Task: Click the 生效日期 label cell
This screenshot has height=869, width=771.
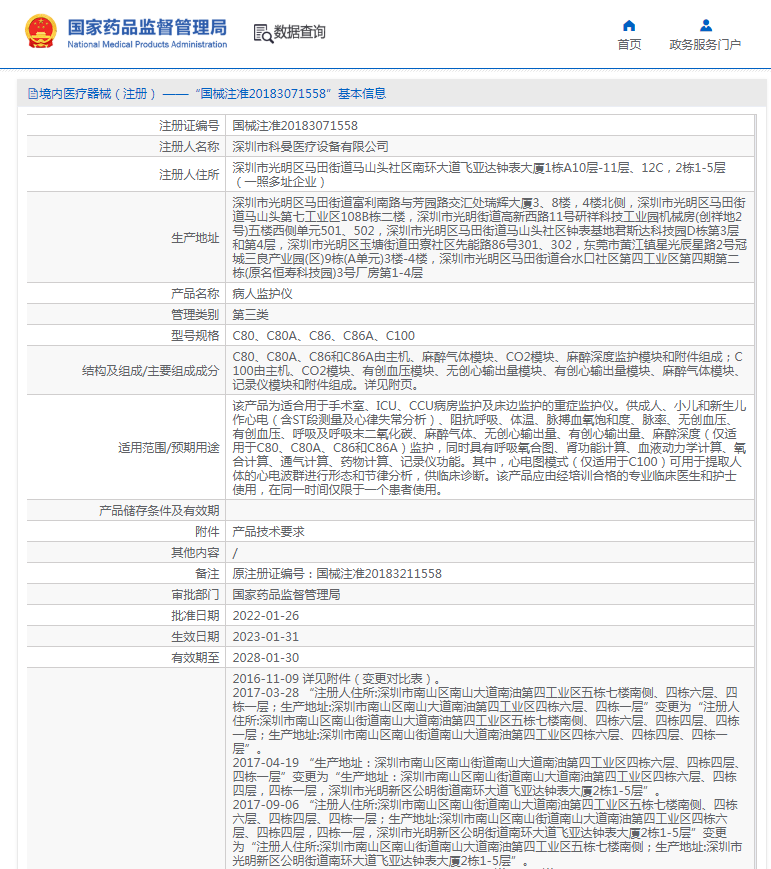Action: tap(126, 637)
